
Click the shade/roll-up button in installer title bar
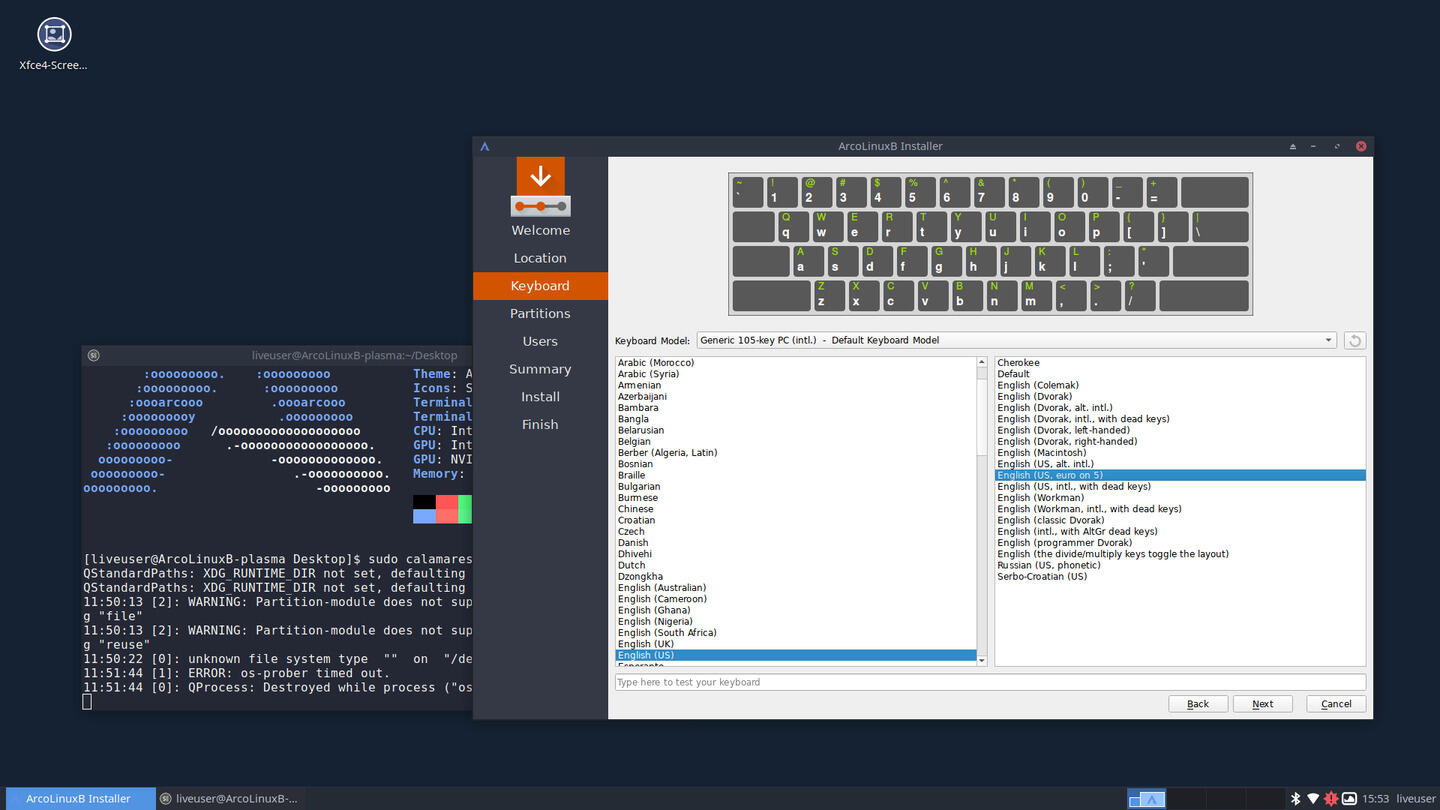point(1292,146)
